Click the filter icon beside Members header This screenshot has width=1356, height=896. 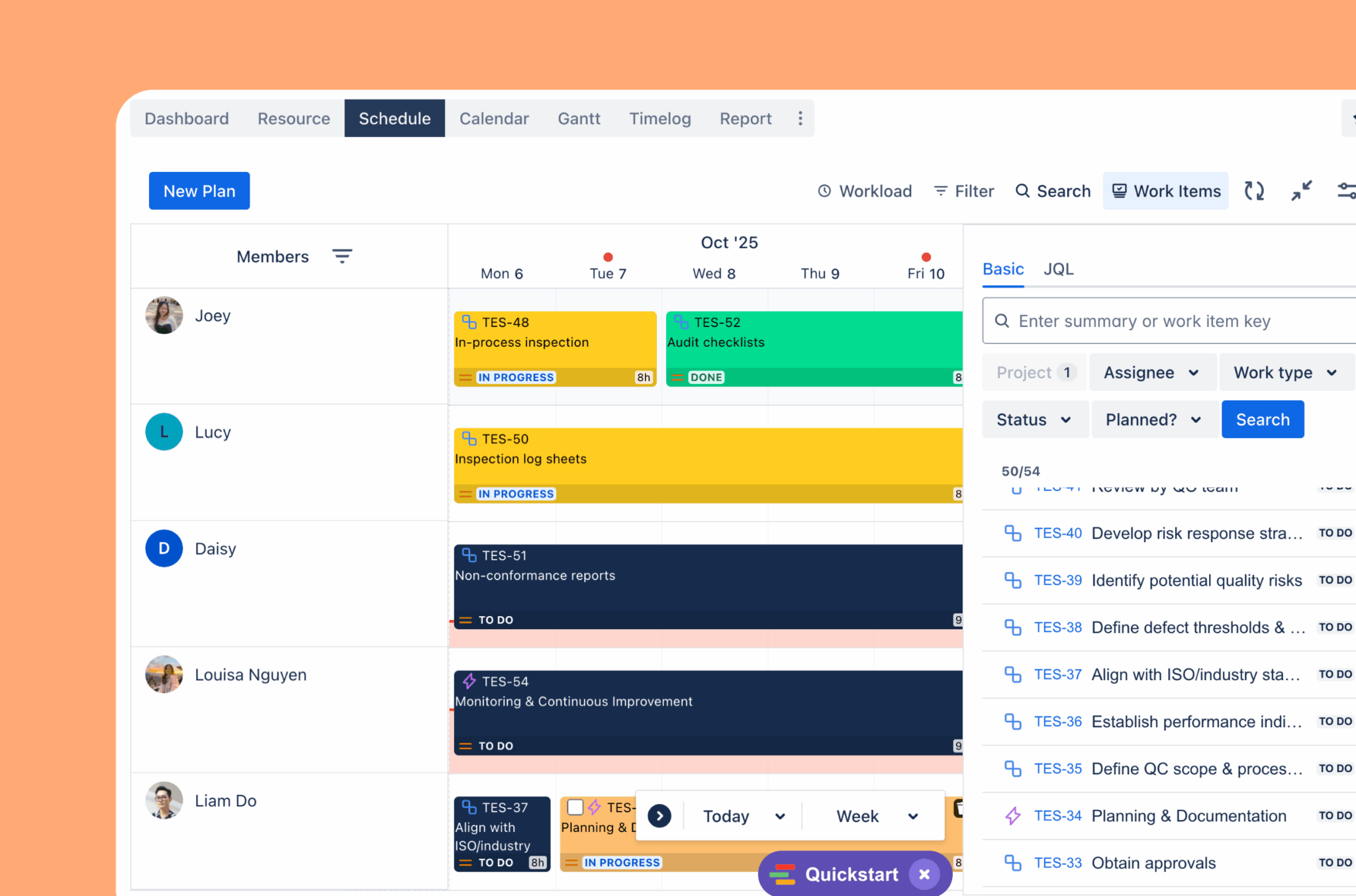[342, 256]
